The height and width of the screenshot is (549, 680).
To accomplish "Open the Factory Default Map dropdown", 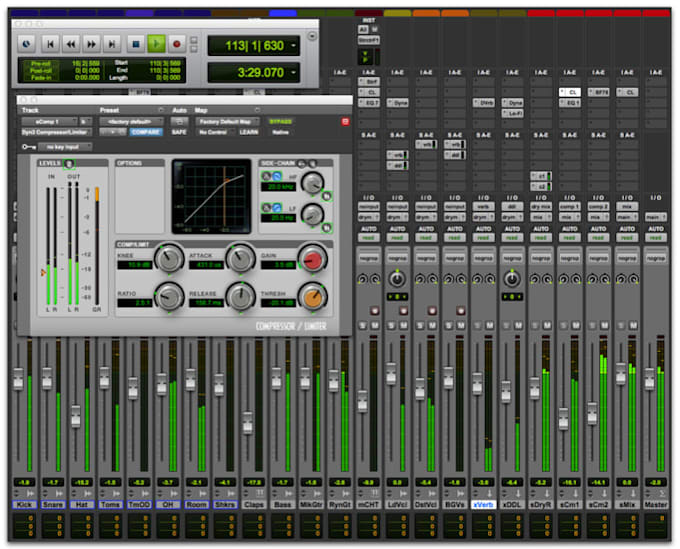I will coord(228,121).
